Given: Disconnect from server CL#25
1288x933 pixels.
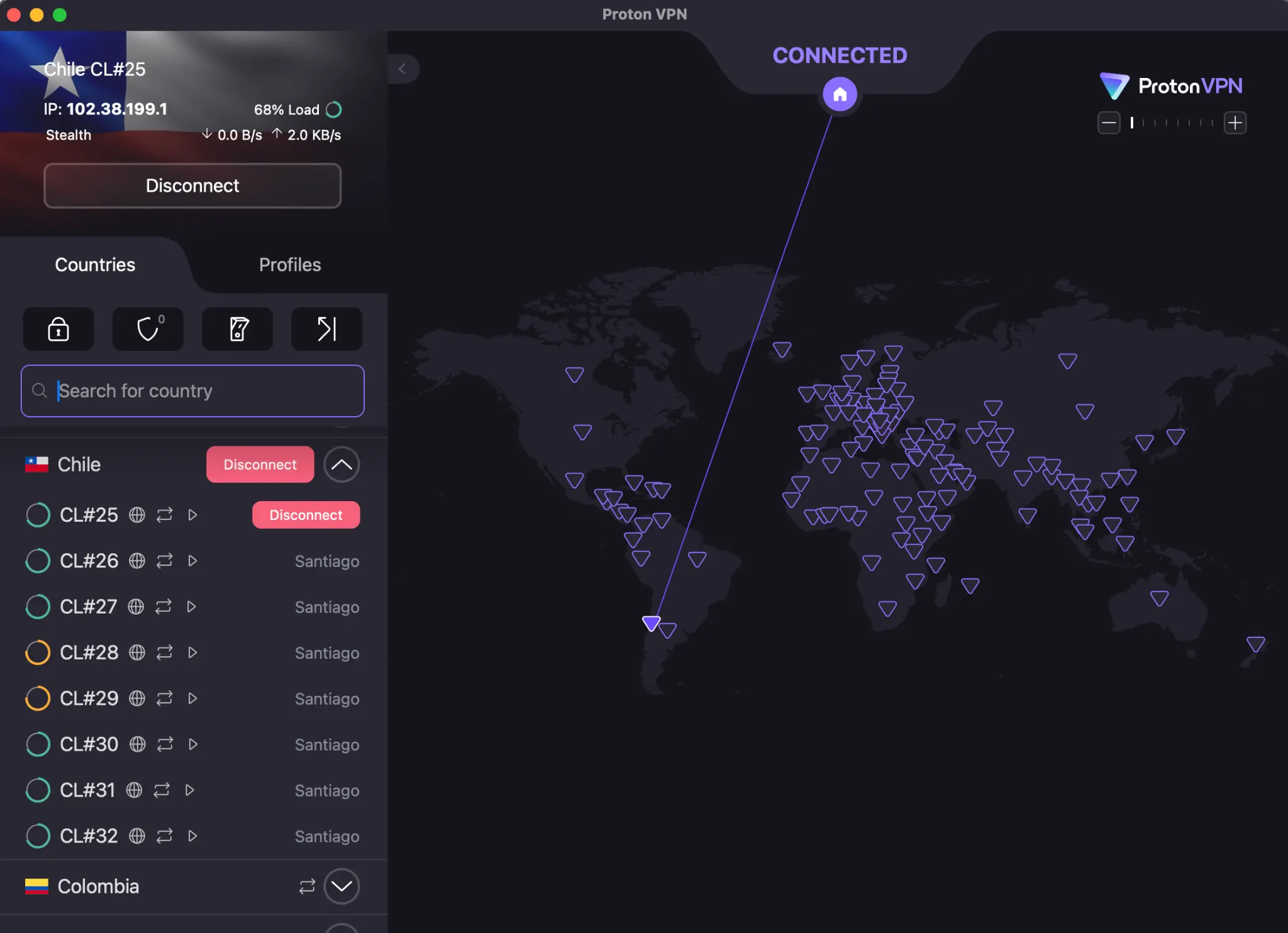Looking at the screenshot, I should coord(306,514).
